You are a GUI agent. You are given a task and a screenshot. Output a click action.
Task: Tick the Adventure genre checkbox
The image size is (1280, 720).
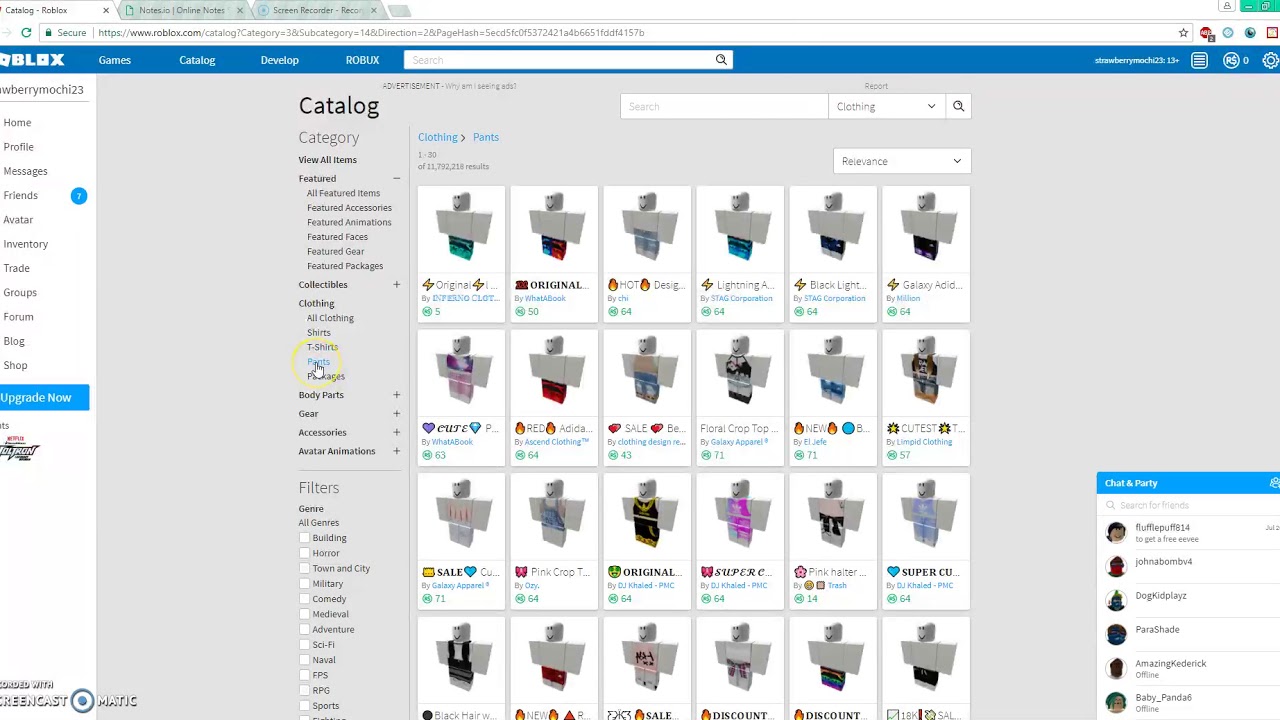(x=304, y=630)
